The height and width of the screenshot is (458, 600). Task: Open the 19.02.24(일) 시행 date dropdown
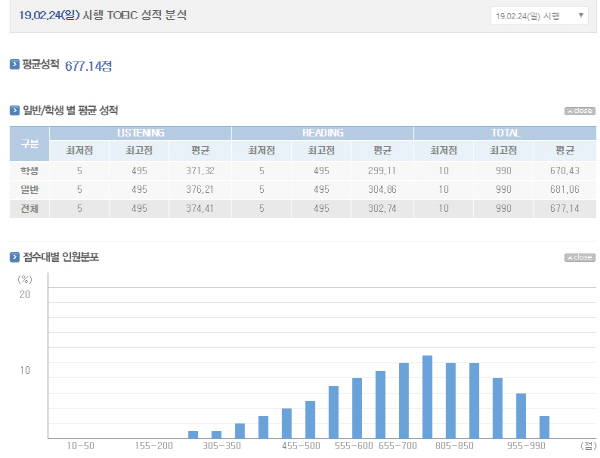coord(539,16)
